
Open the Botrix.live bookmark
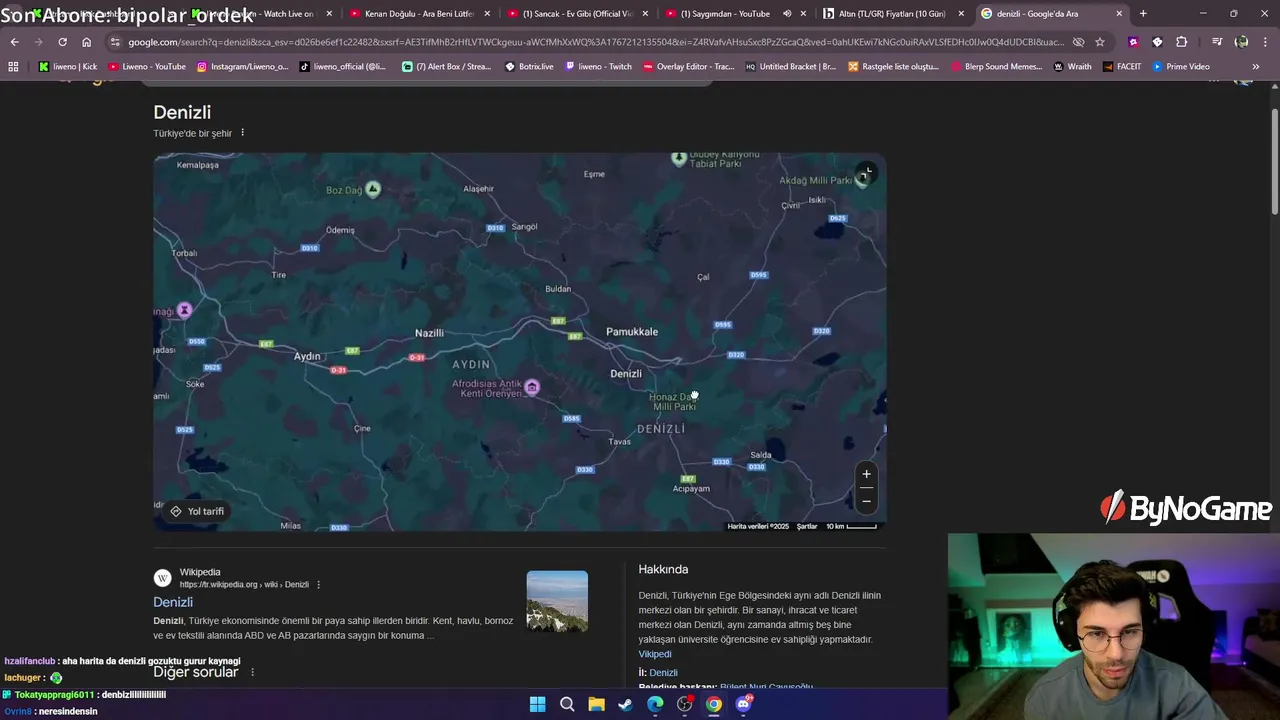click(x=529, y=66)
